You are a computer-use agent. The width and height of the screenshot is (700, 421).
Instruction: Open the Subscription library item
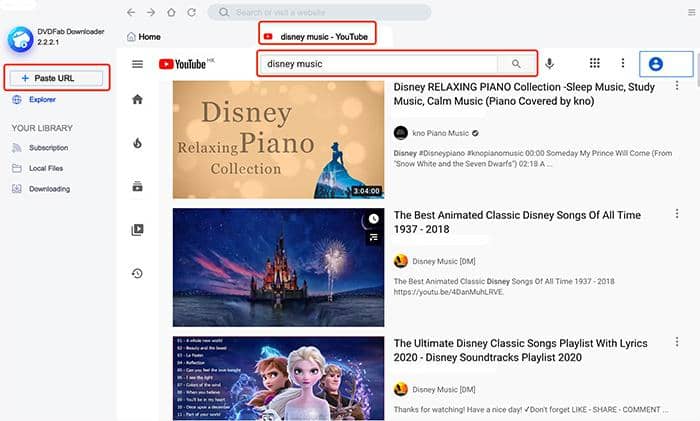pyautogui.click(x=48, y=148)
